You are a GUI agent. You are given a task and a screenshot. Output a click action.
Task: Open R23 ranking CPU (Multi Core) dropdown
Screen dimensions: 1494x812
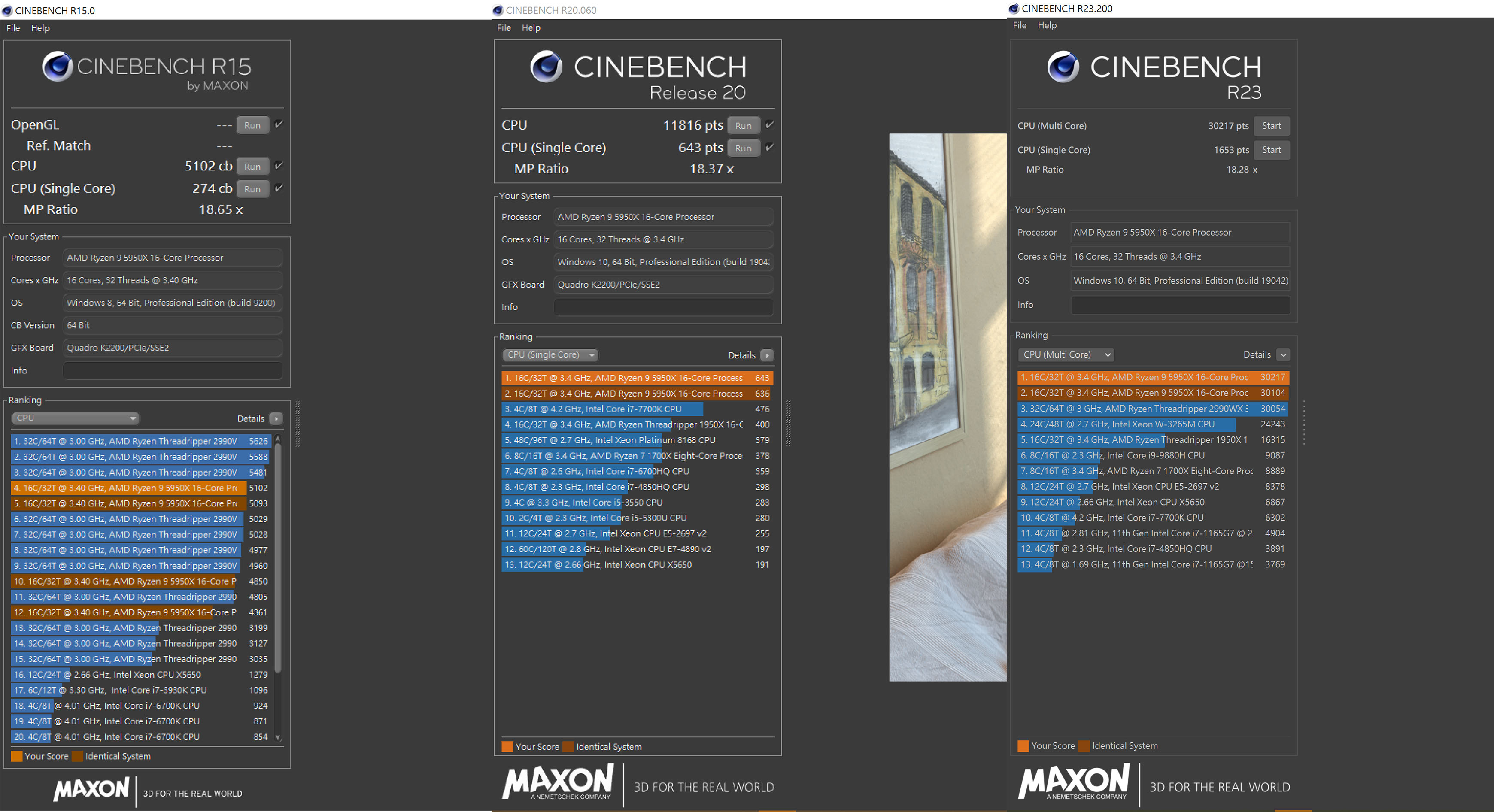pos(1066,354)
